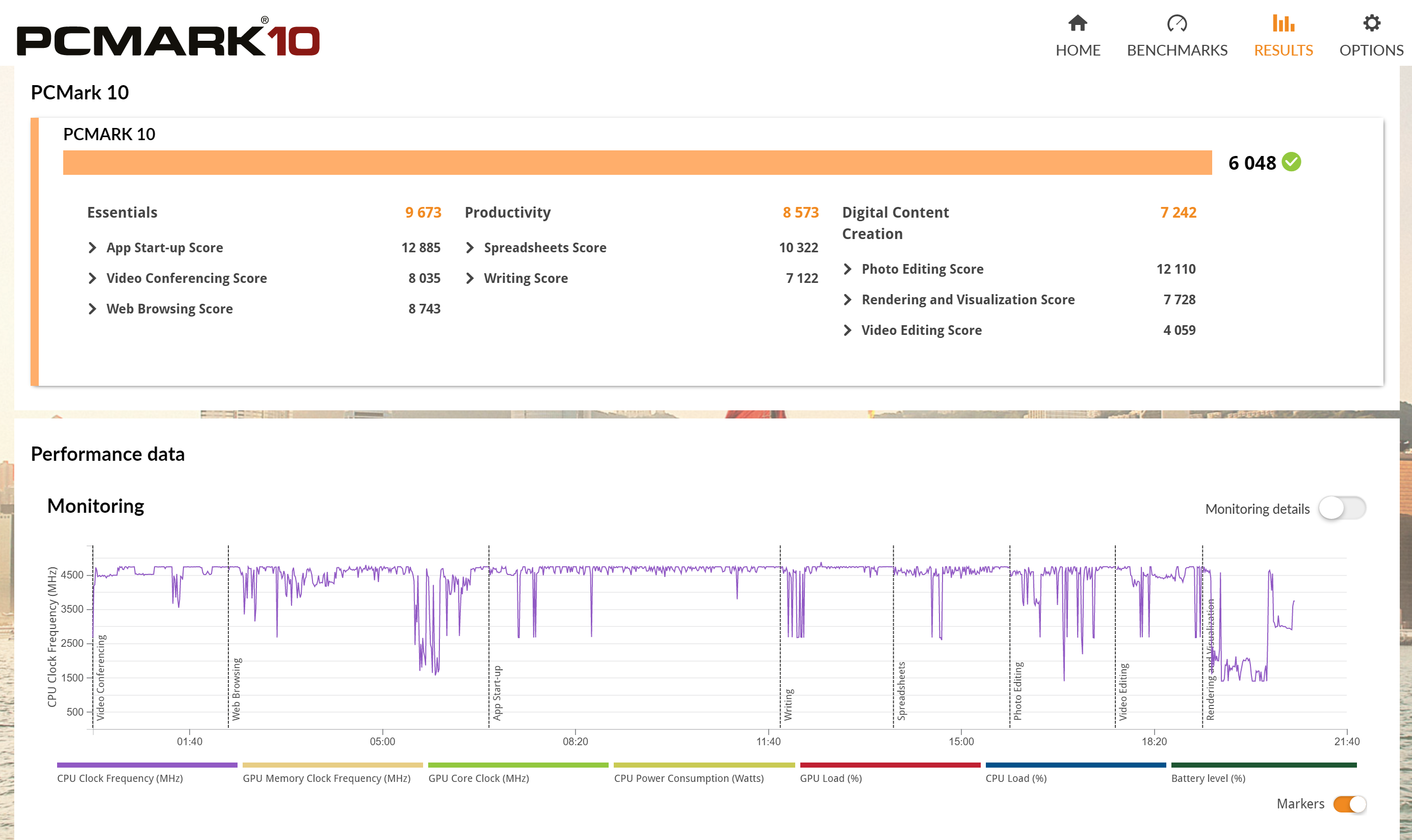The width and height of the screenshot is (1412, 840).
Task: Click the Digital Content Creation heading
Action: click(x=895, y=223)
